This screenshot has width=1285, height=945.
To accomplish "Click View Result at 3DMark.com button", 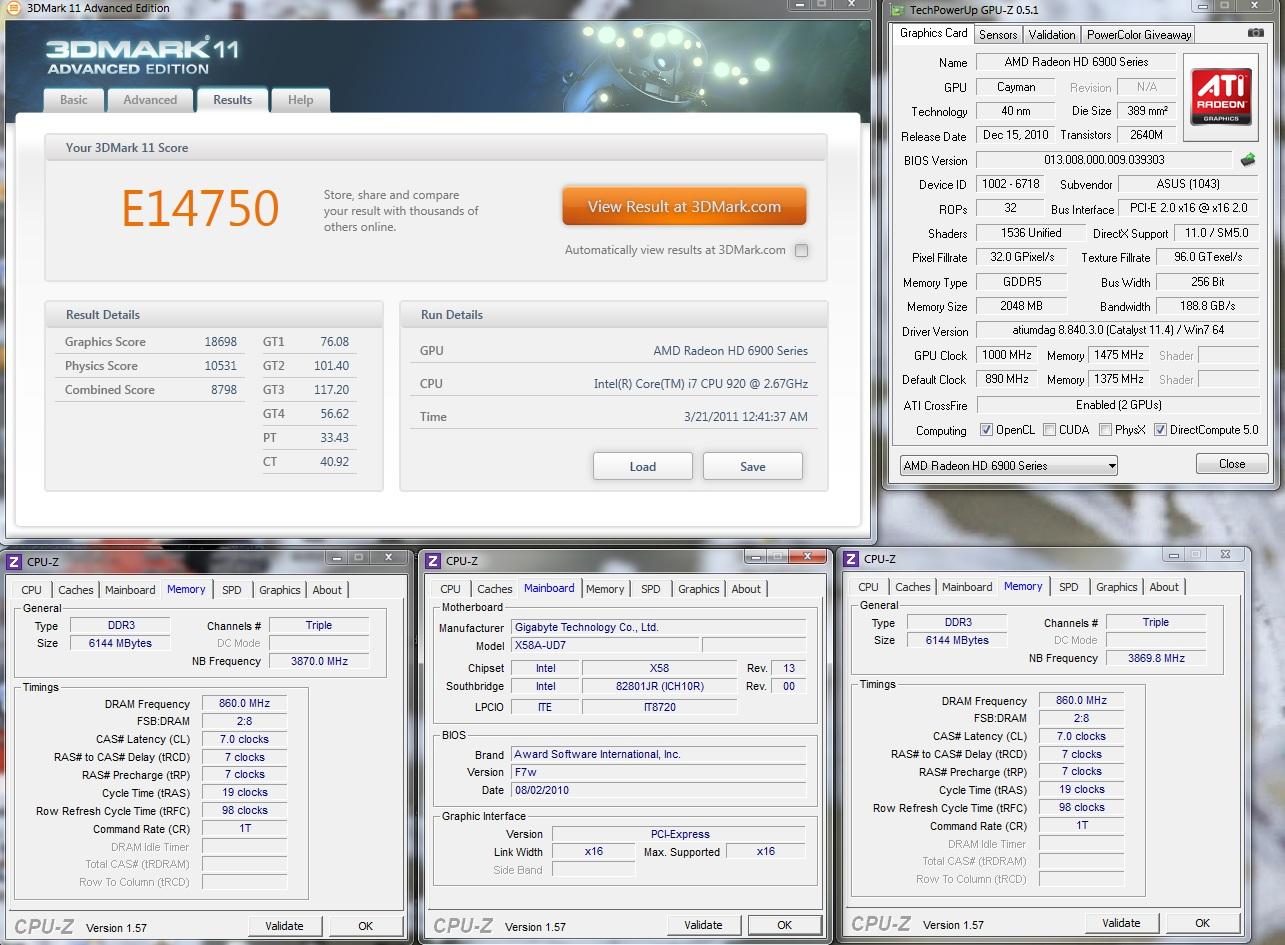I will pos(684,207).
